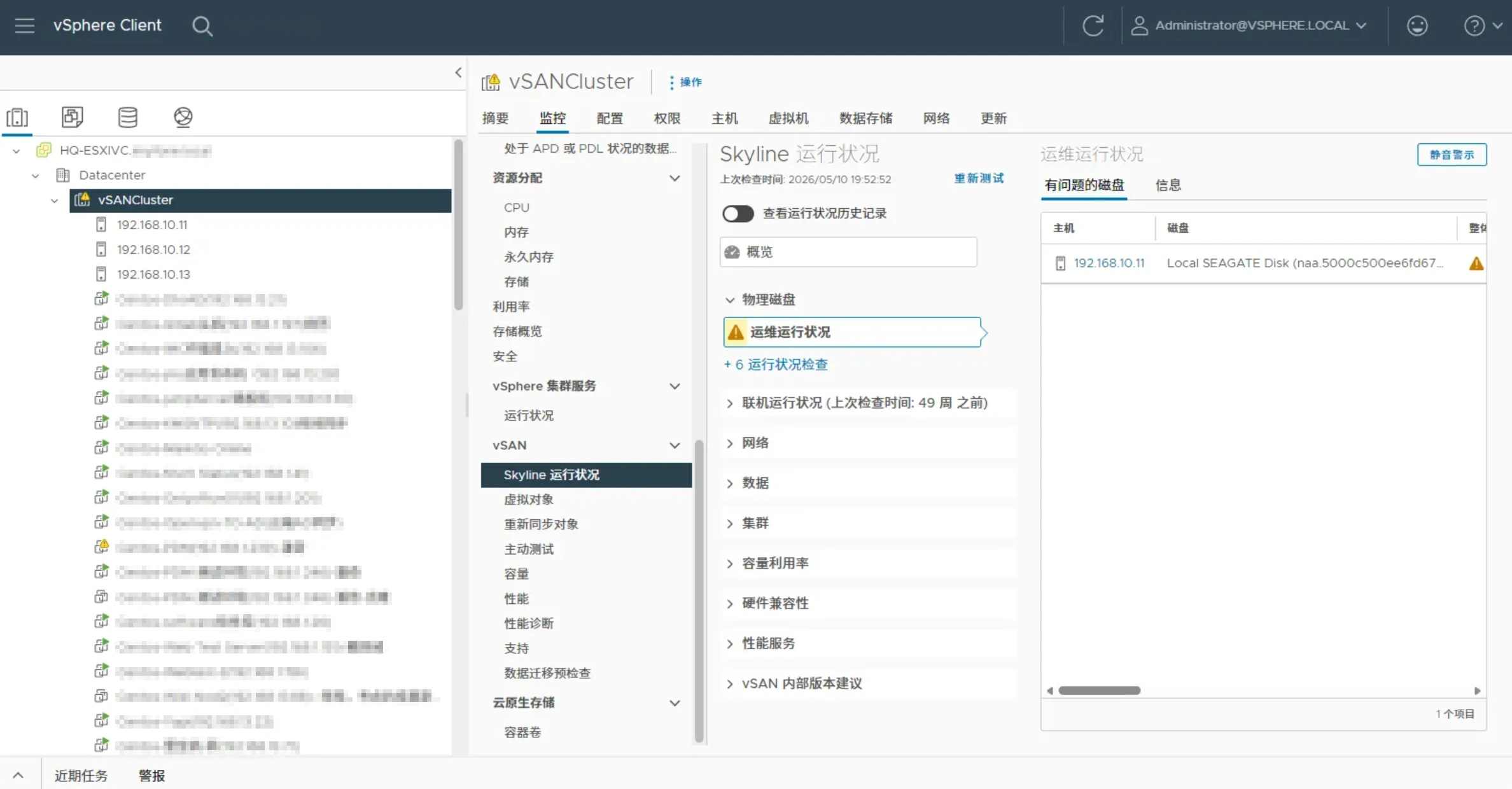
Task: Switch to the 权限 tab
Action: click(x=667, y=118)
